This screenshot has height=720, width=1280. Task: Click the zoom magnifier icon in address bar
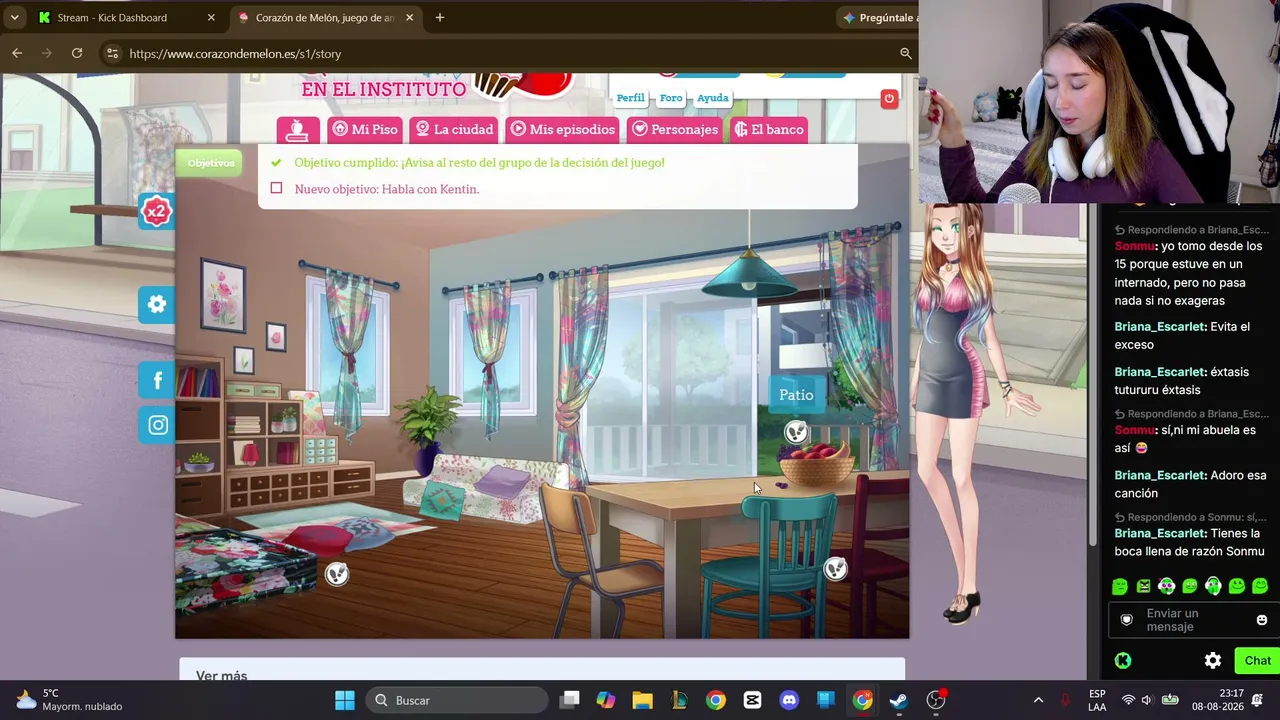tap(905, 54)
